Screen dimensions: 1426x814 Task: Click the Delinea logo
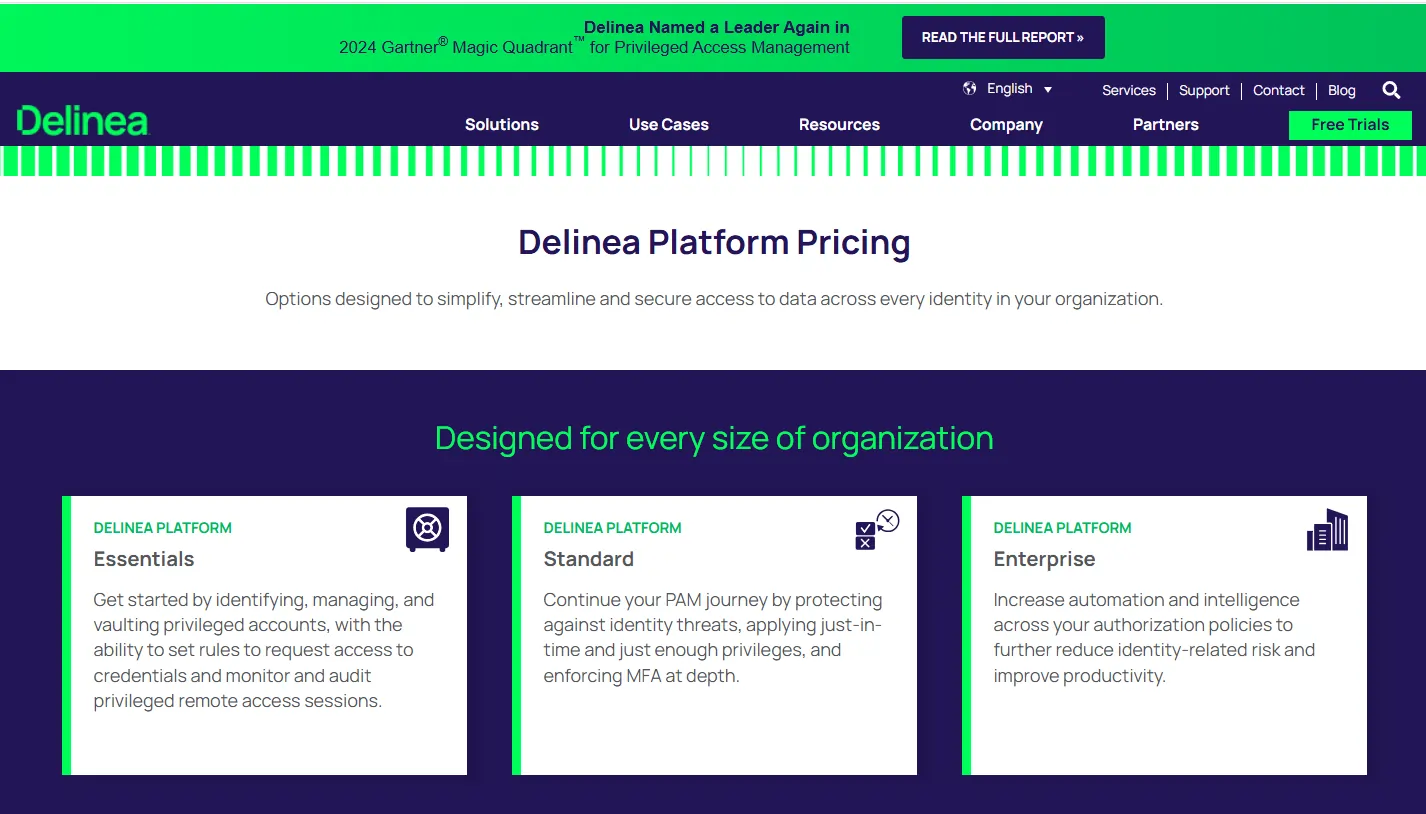click(83, 121)
